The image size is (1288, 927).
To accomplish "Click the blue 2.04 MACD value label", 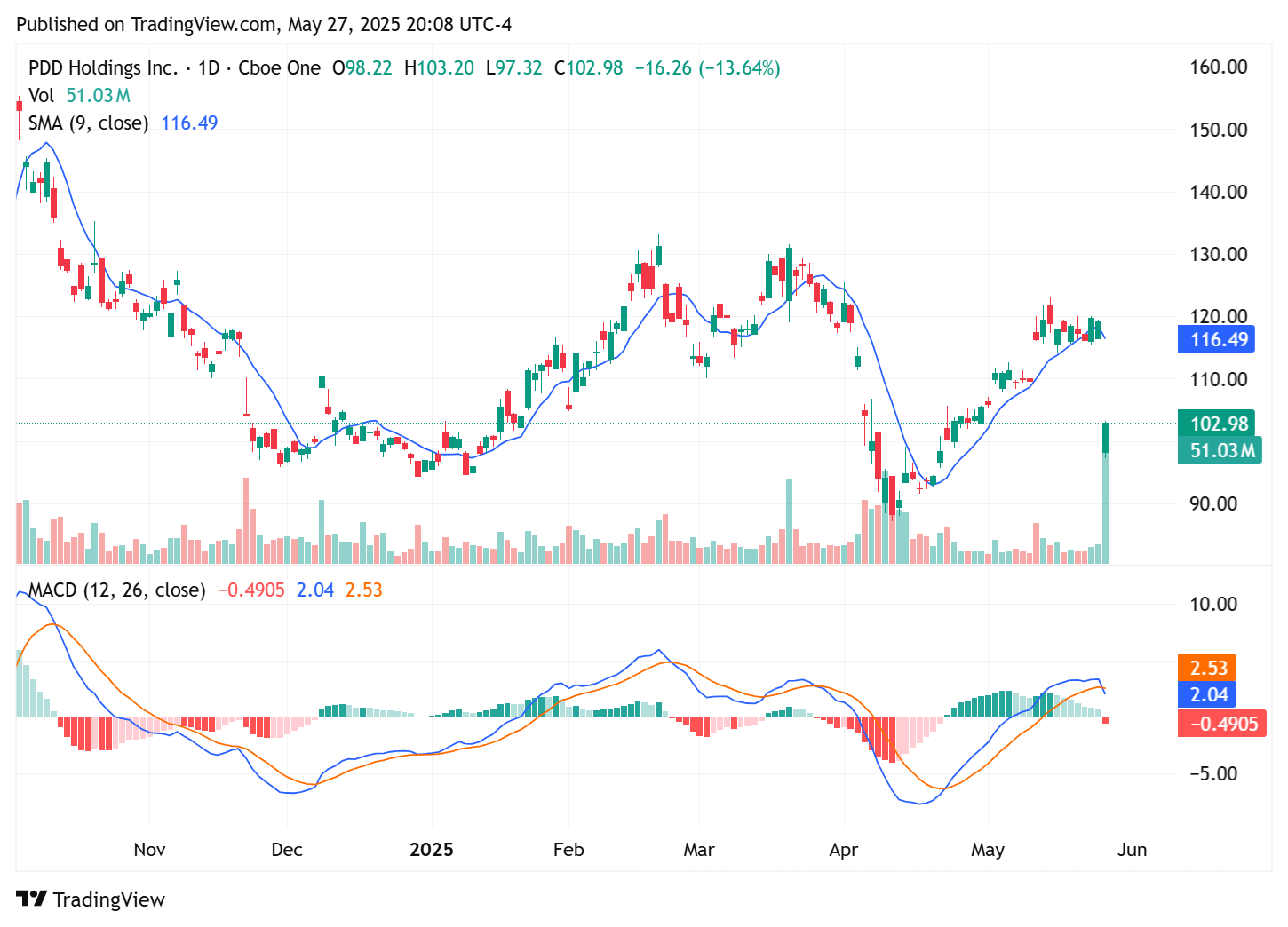I will [1207, 695].
